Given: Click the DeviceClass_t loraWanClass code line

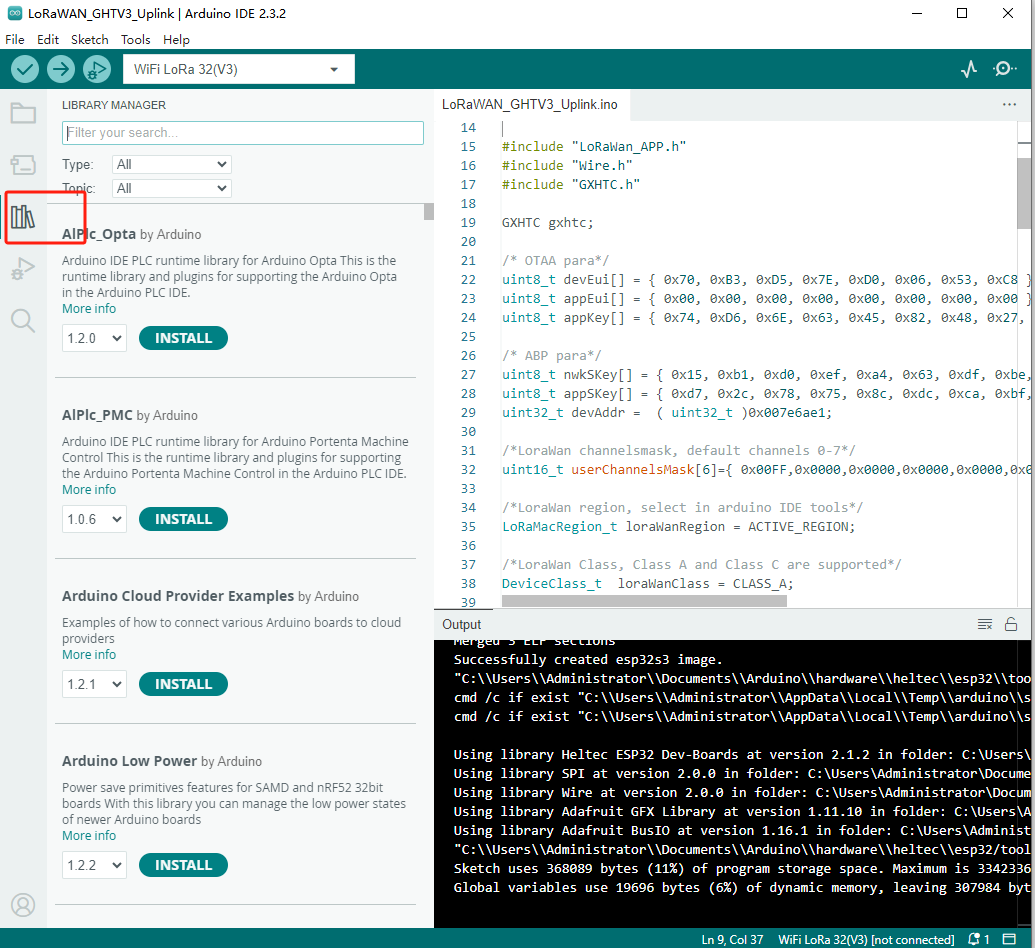Looking at the screenshot, I should [x=648, y=584].
